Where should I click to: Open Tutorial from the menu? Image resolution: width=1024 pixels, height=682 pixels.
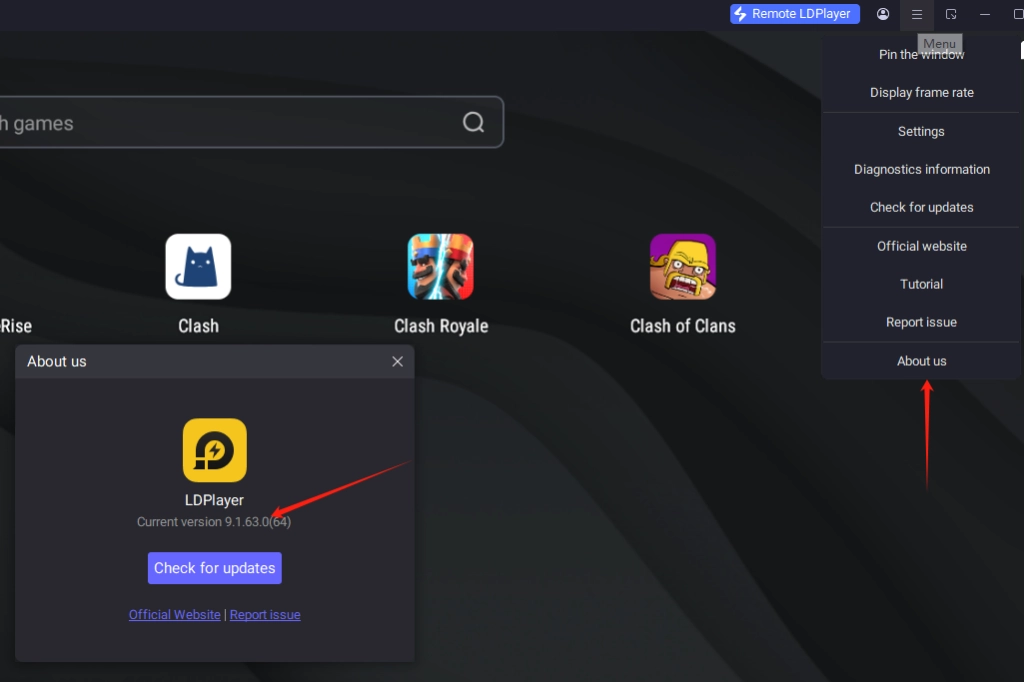(921, 284)
